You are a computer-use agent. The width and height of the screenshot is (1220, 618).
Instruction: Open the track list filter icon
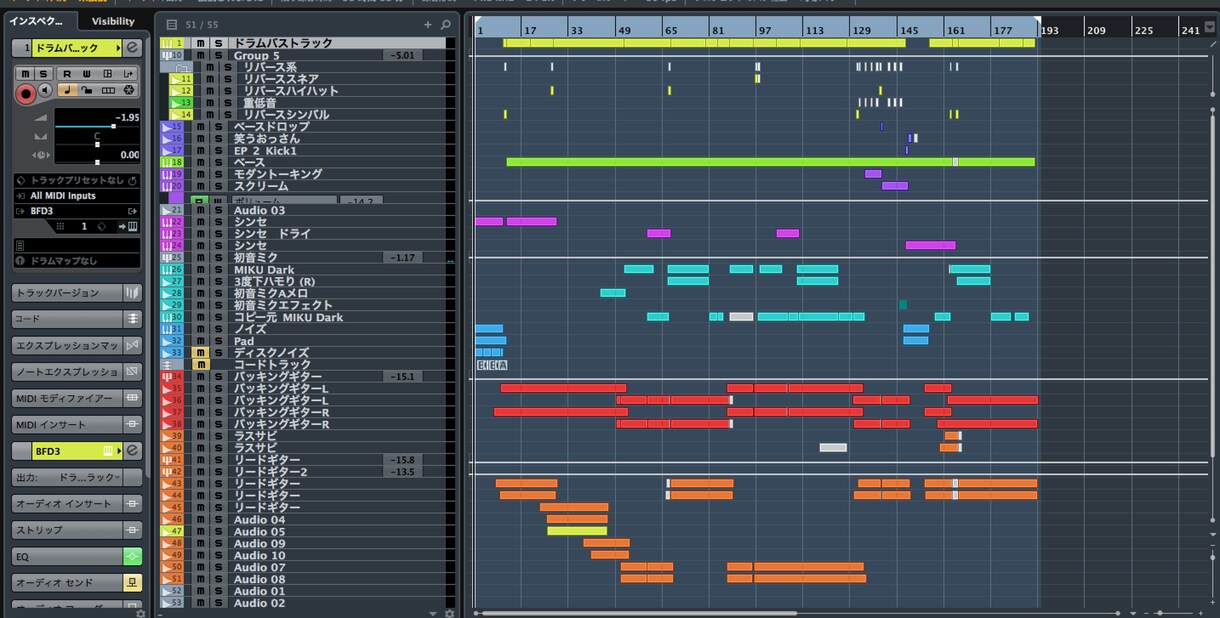click(x=172, y=25)
